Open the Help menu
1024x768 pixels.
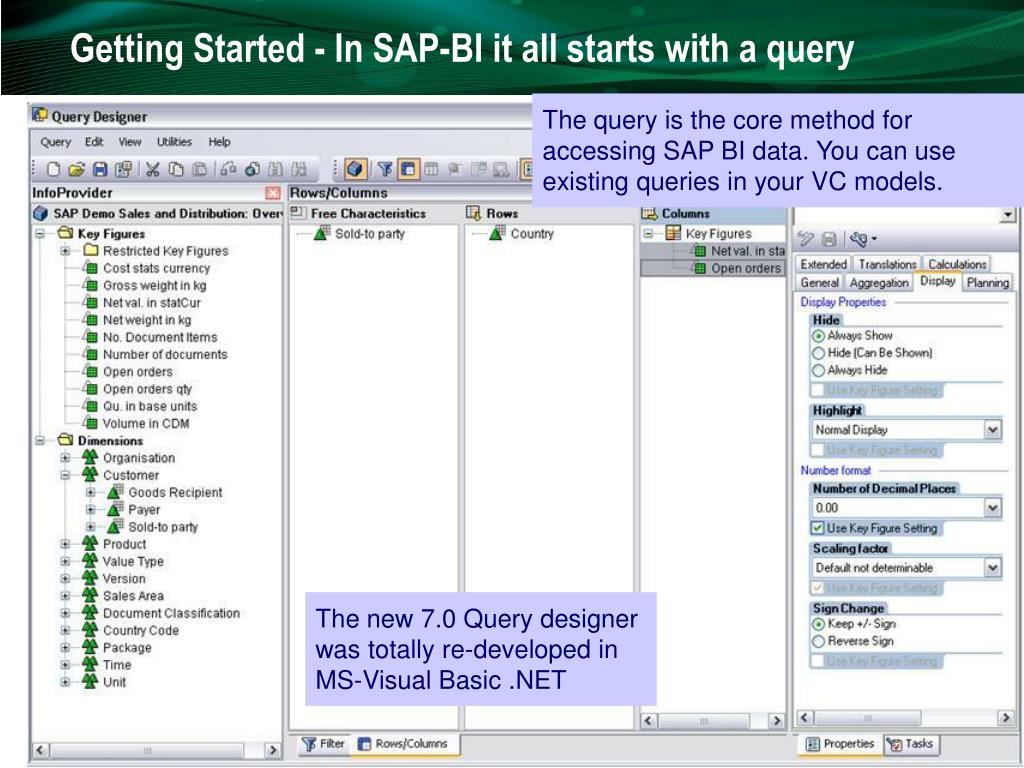pos(219,142)
